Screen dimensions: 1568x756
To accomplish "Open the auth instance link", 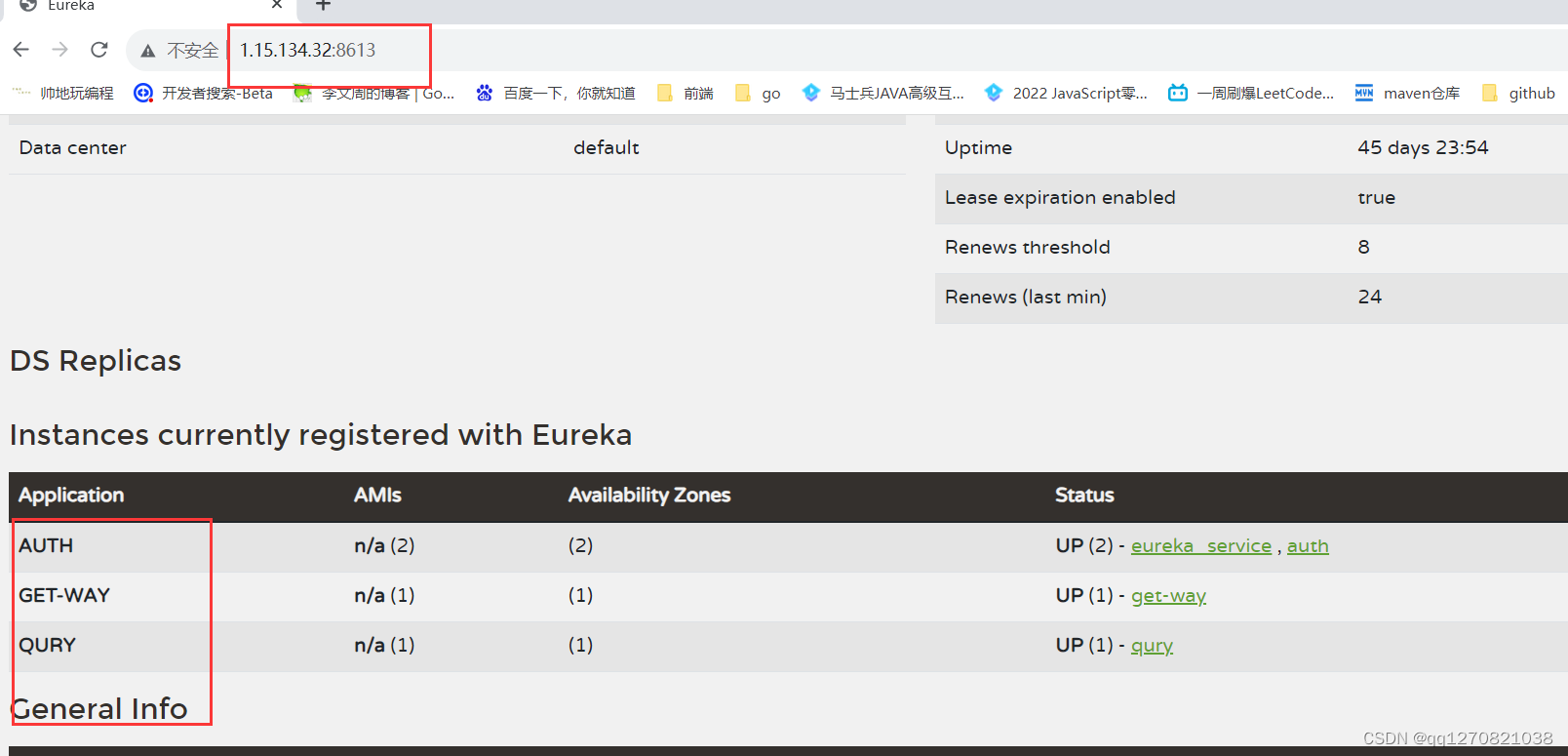I will pos(1308,546).
